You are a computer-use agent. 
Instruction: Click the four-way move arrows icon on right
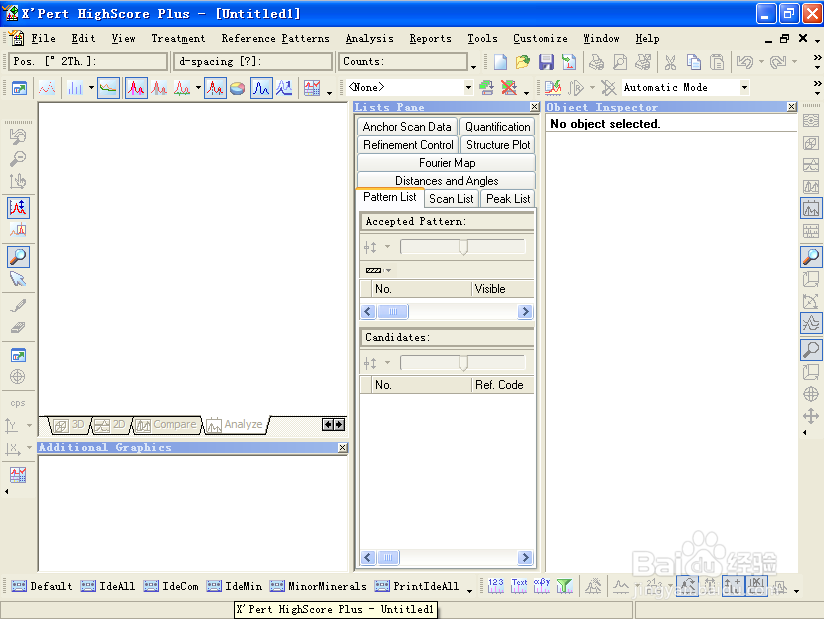click(811, 416)
